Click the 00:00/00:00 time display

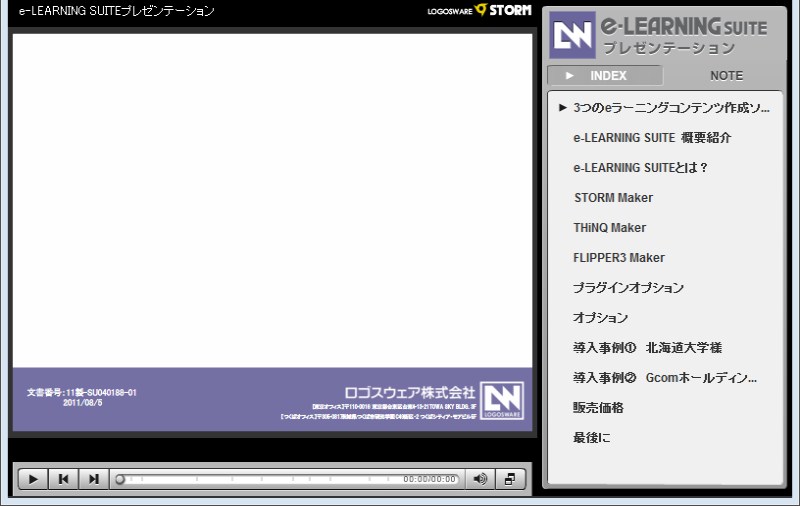pos(429,479)
